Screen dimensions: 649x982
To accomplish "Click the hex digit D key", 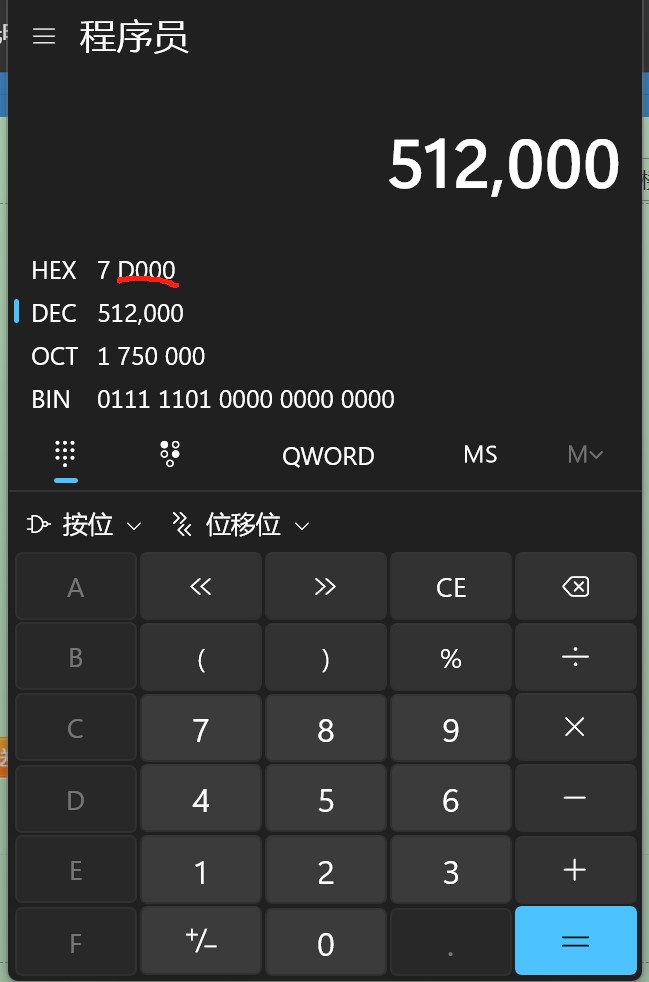I will tap(76, 799).
